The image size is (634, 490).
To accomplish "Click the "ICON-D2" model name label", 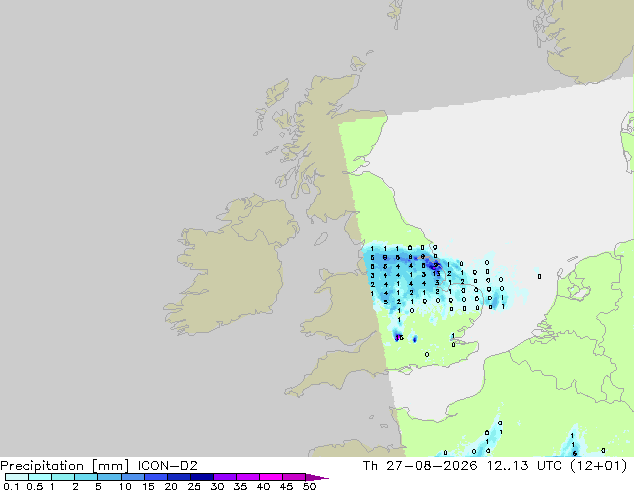I will (x=167, y=466).
